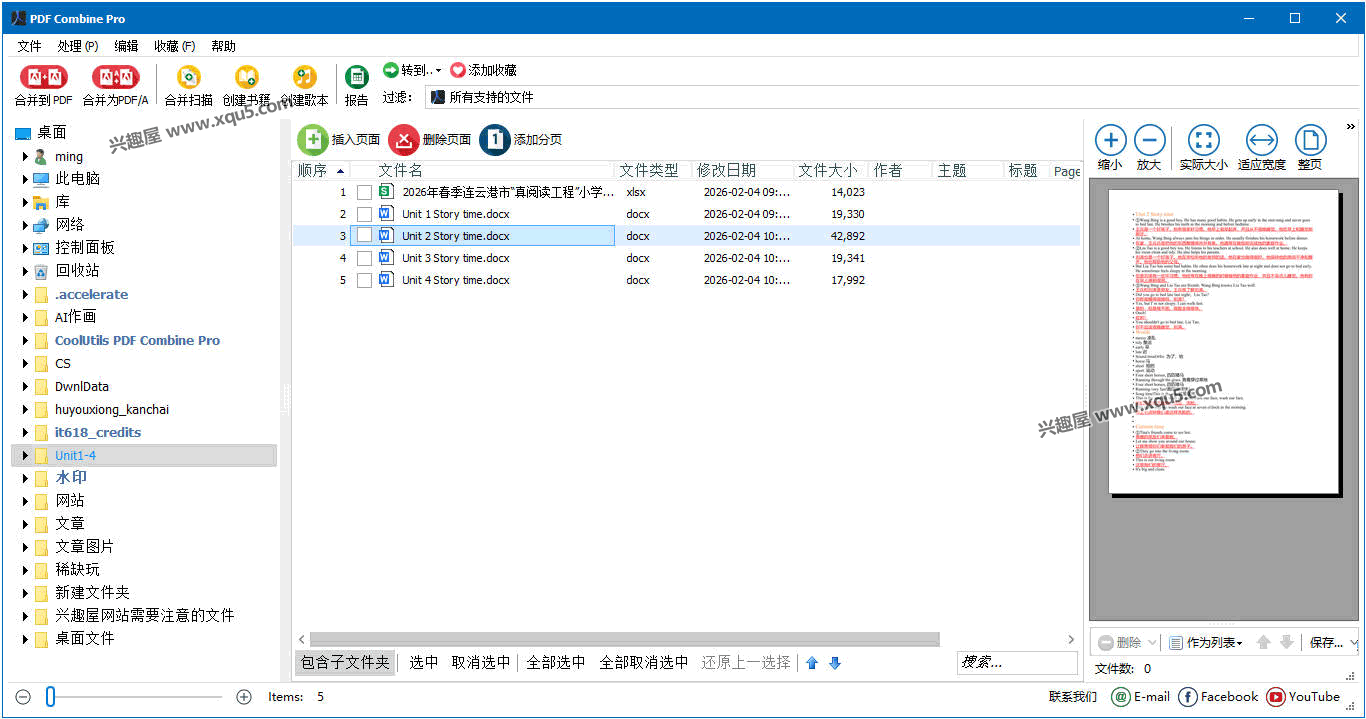Click the zoom-in plus icon in status bar
The height and width of the screenshot is (719, 1366).
click(x=244, y=697)
